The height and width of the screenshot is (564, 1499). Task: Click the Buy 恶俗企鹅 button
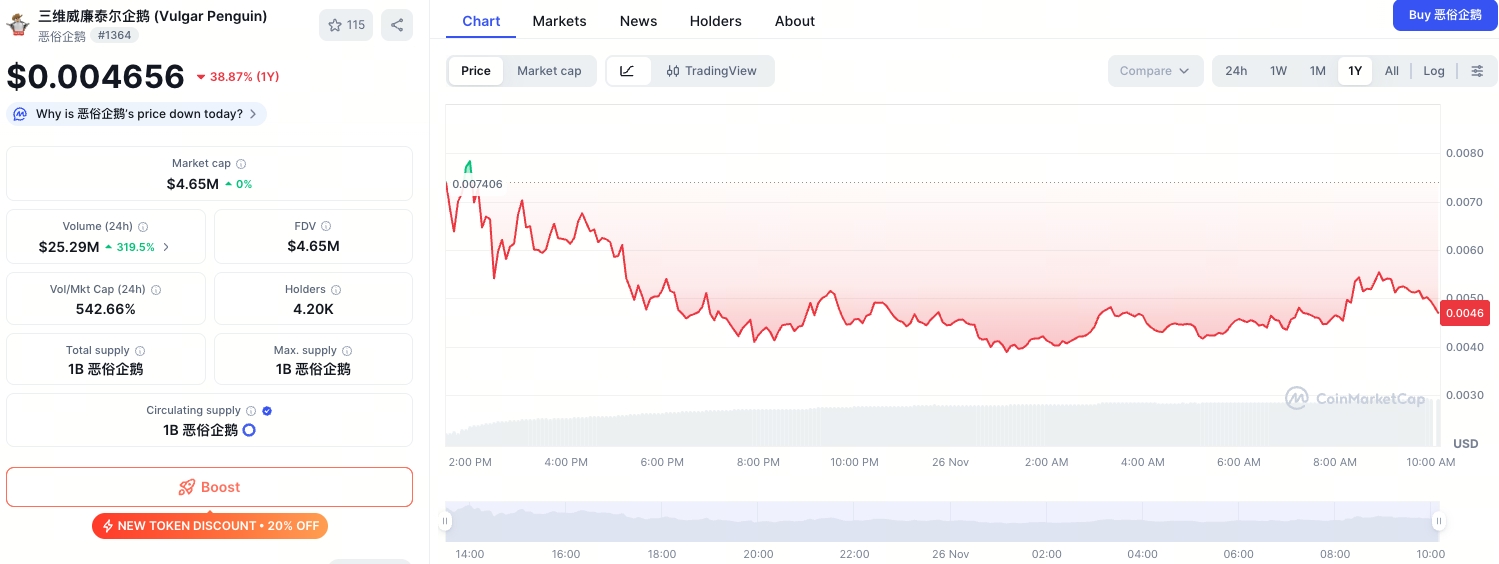point(1444,15)
